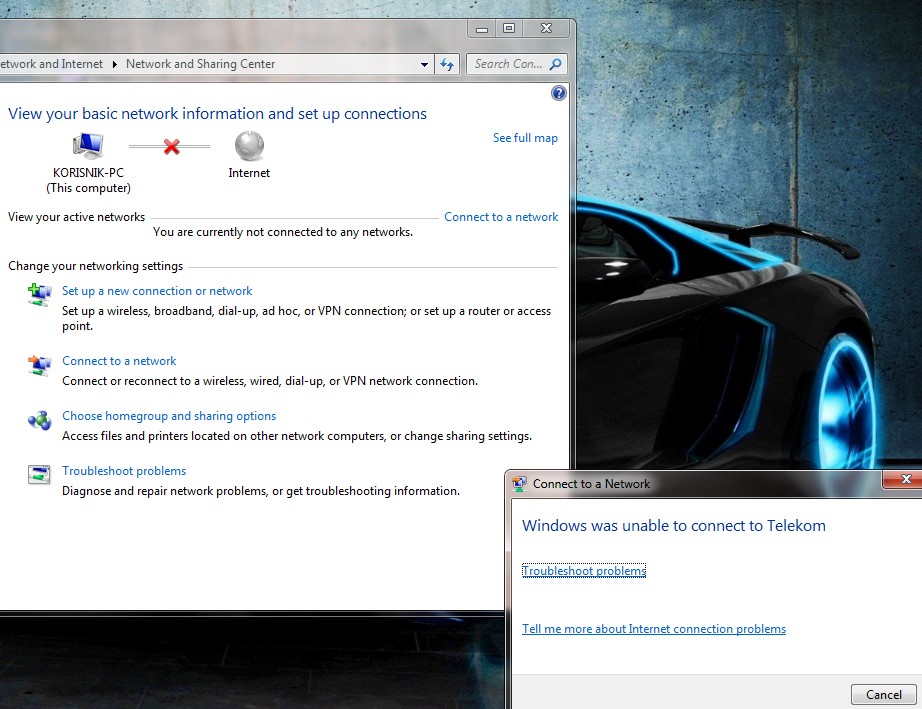
Task: Click the Choose homegroup icon
Action: coord(39,420)
